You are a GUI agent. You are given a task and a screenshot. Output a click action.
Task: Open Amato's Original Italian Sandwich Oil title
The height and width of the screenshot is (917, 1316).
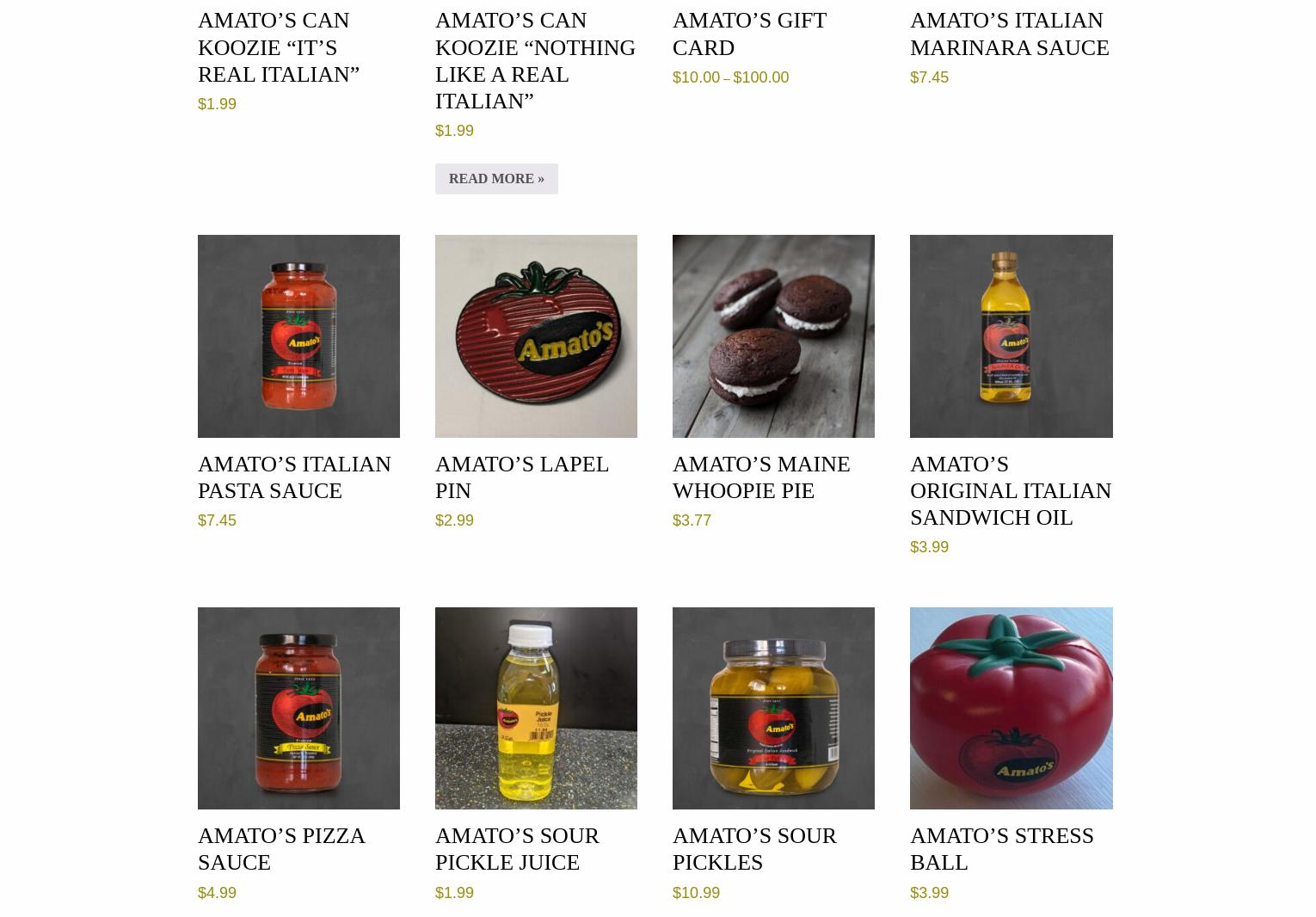tap(1011, 490)
